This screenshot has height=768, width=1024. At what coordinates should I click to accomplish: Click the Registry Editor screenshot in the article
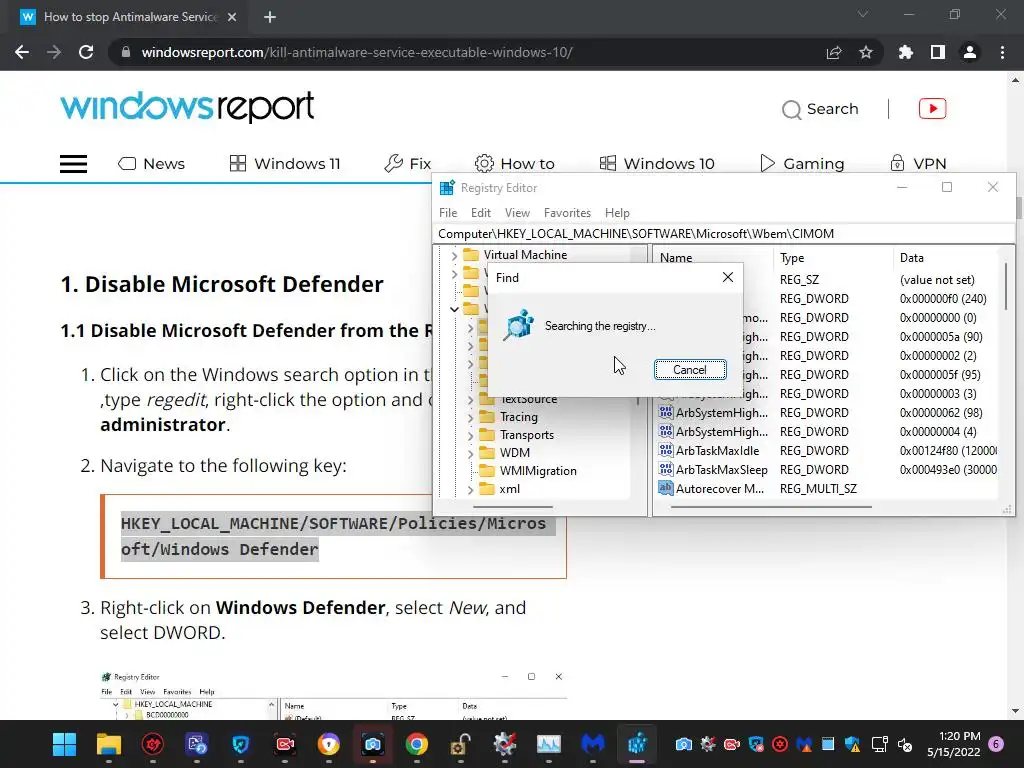333,695
